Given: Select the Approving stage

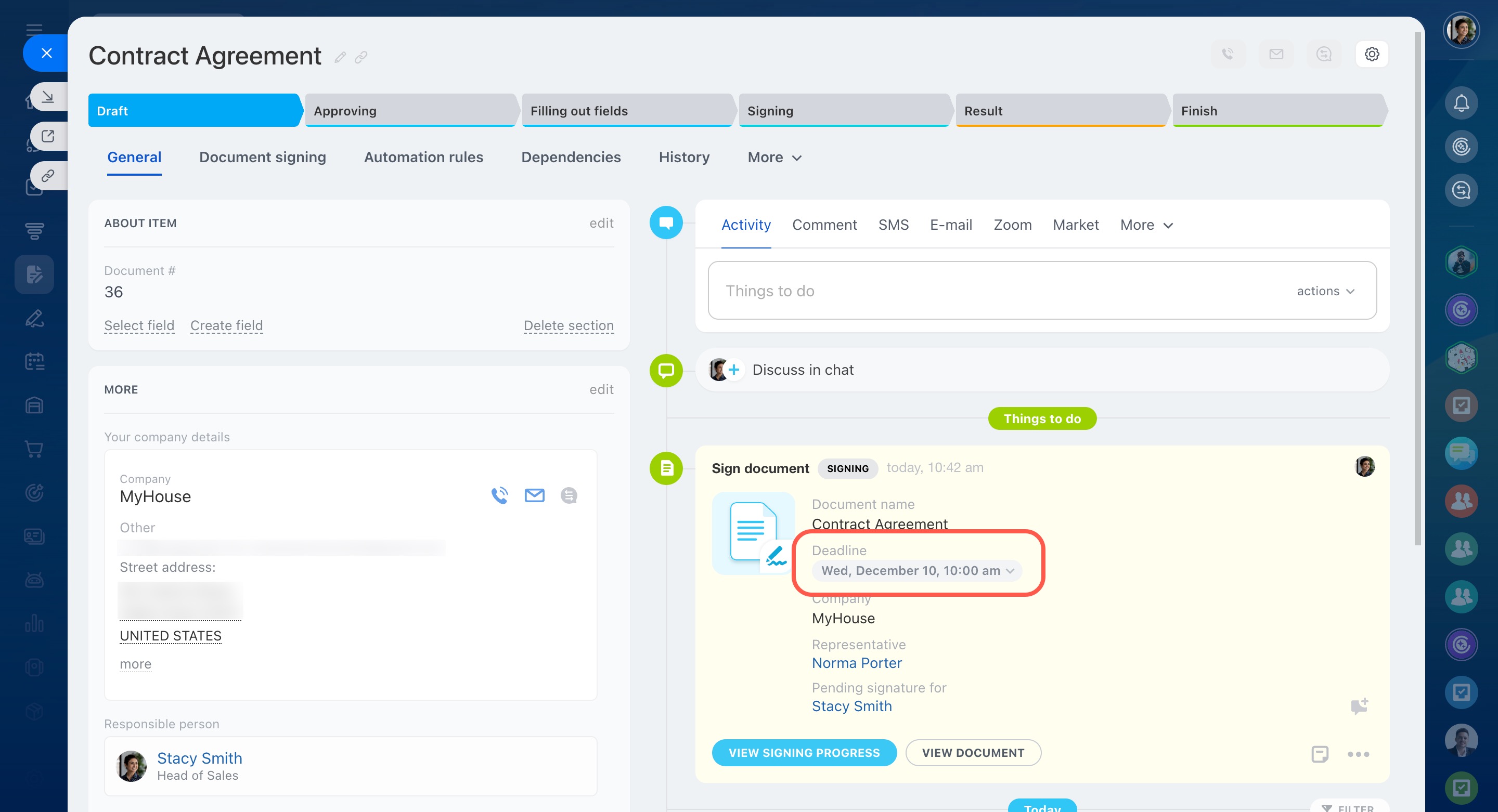Looking at the screenshot, I should [412, 110].
